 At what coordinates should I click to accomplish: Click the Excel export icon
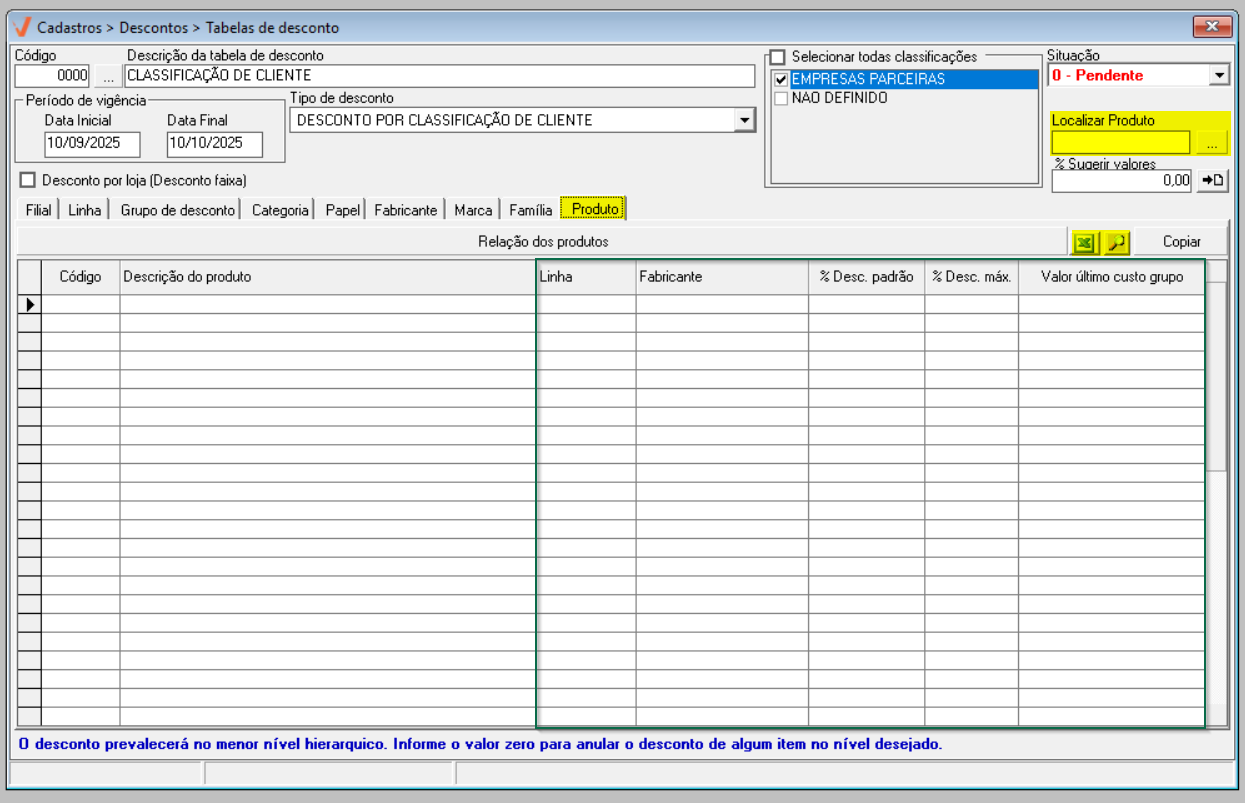pyautogui.click(x=1084, y=242)
